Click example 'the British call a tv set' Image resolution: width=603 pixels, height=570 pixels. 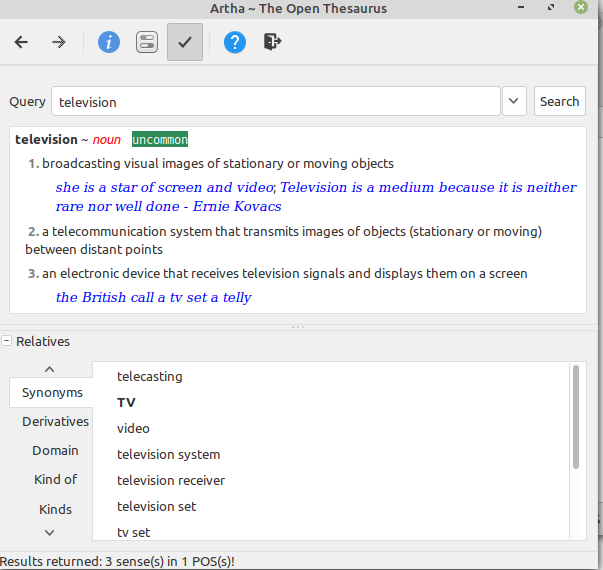click(x=153, y=297)
